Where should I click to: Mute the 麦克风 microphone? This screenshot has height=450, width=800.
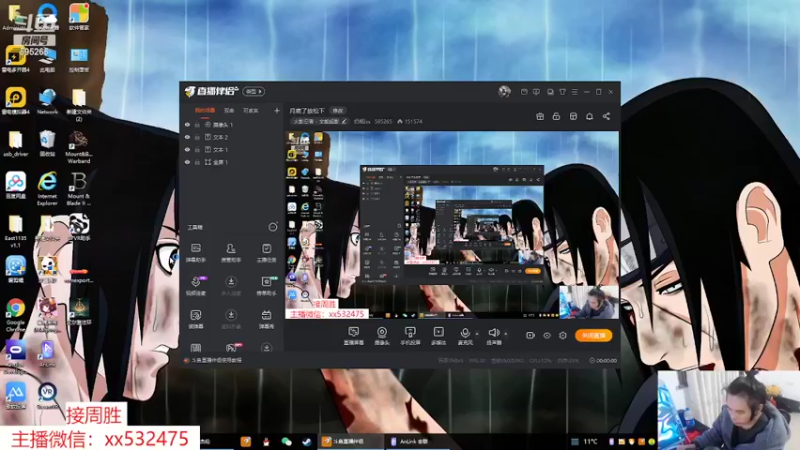click(465, 336)
